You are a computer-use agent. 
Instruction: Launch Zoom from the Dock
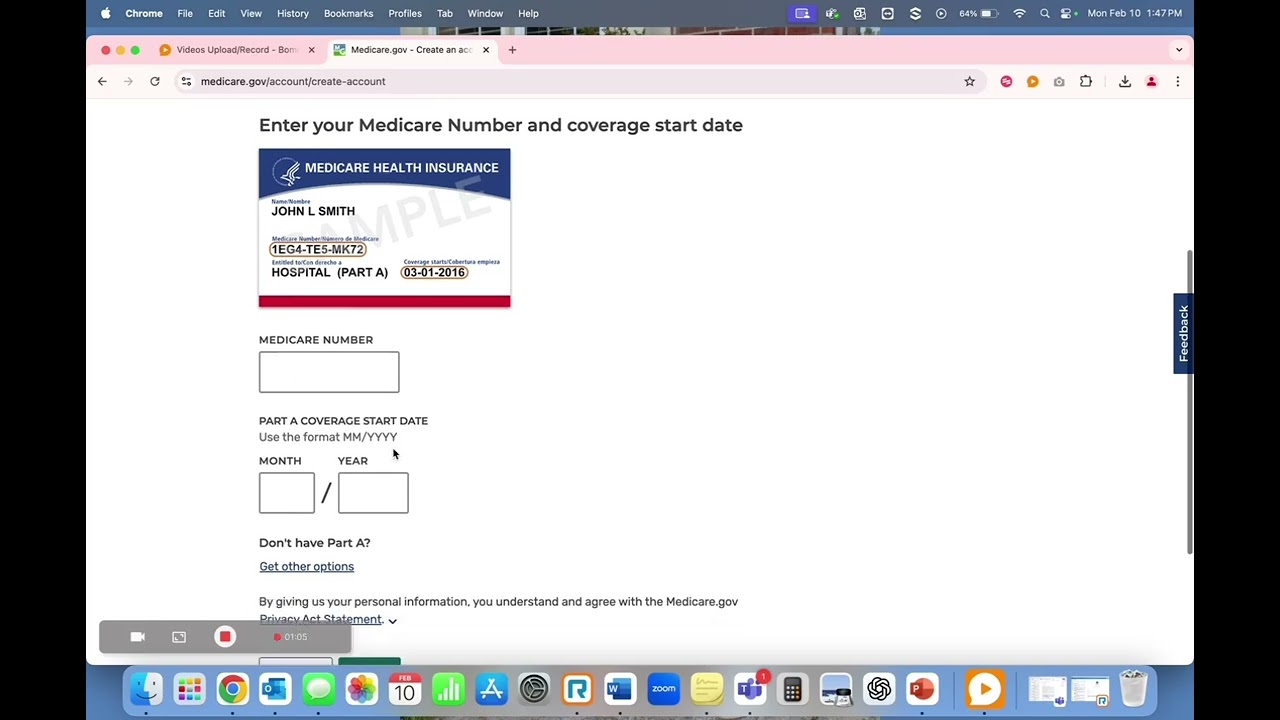[663, 689]
